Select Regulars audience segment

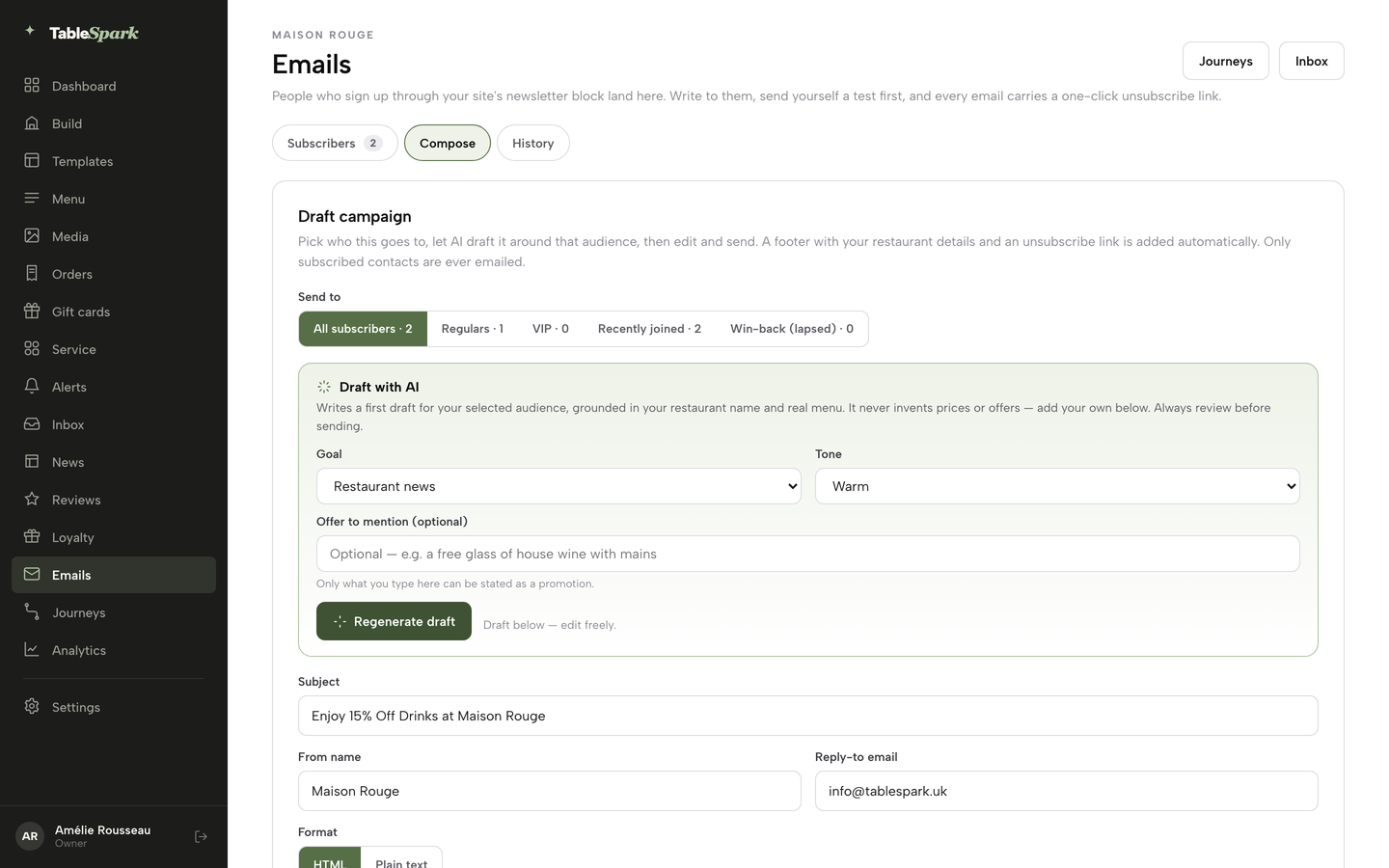(x=473, y=329)
